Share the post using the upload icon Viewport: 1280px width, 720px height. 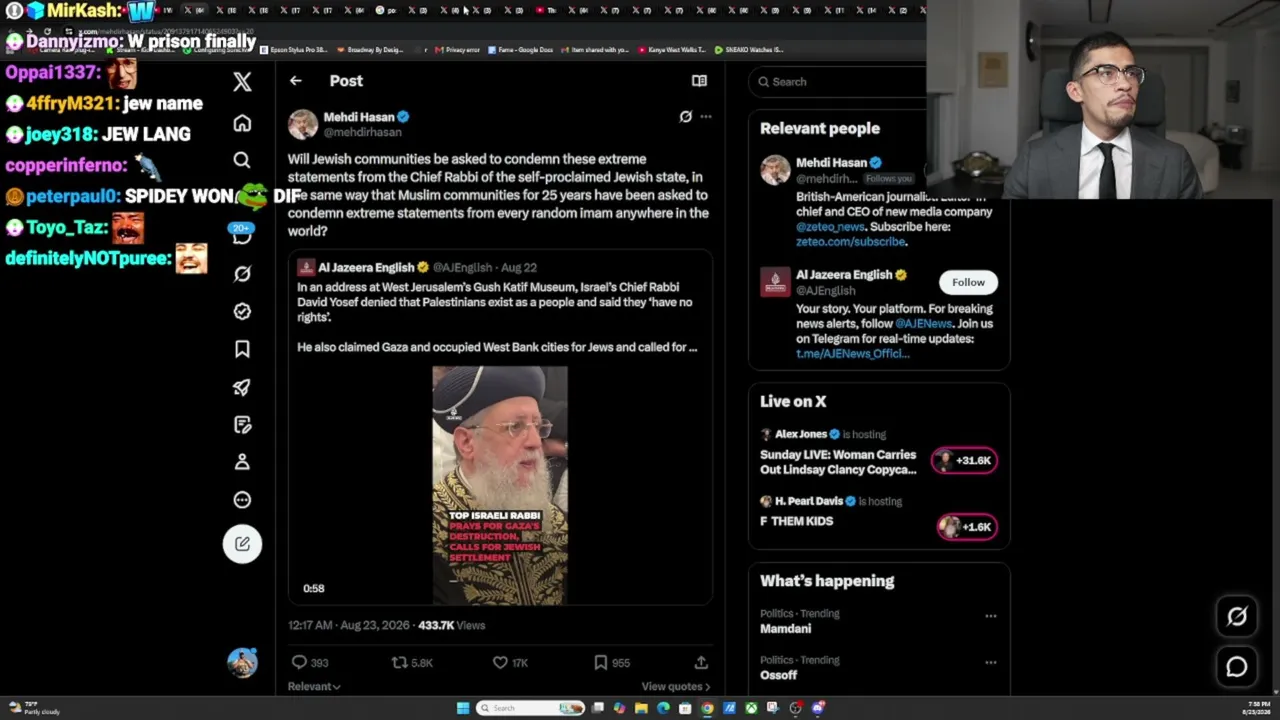pyautogui.click(x=701, y=662)
